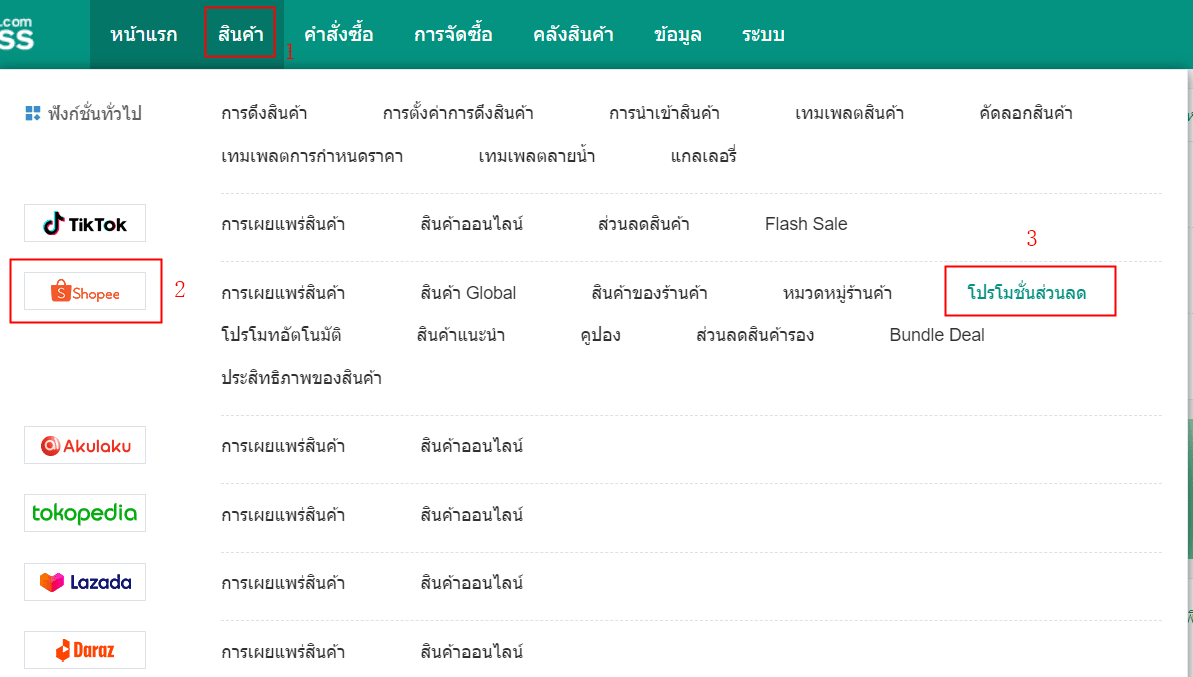Open the ระบบ menu tab
This screenshot has height=677, width=1193.
pos(763,34)
